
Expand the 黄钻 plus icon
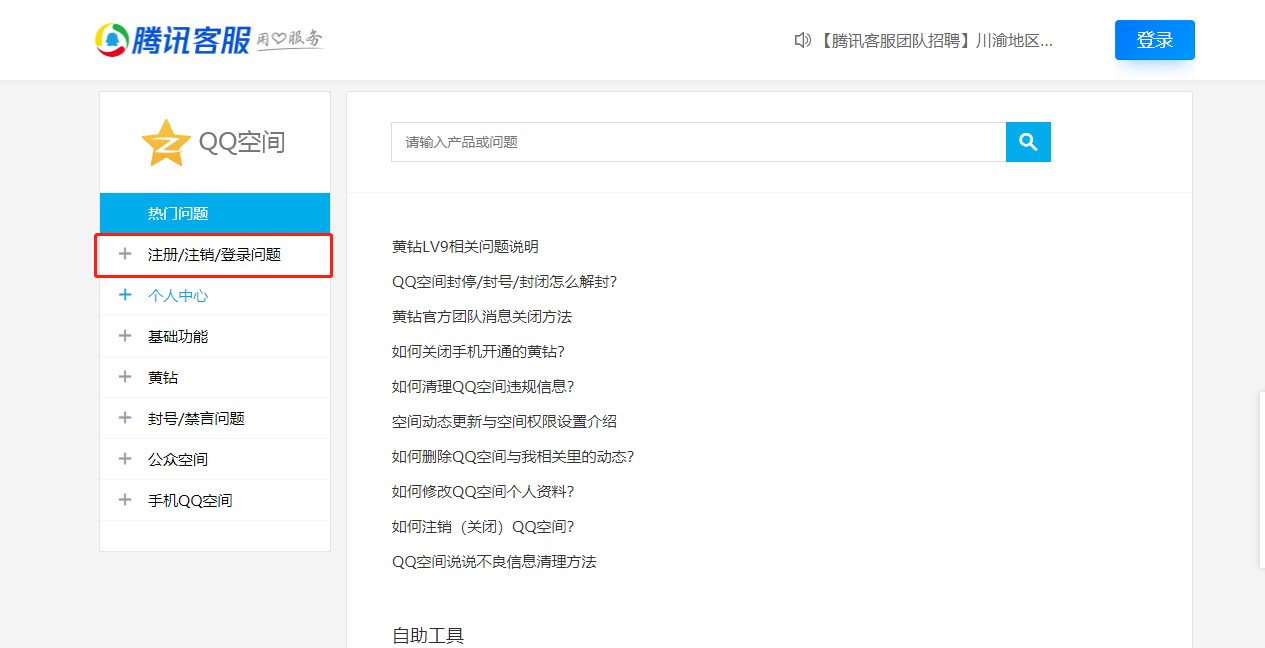pyautogui.click(x=125, y=377)
